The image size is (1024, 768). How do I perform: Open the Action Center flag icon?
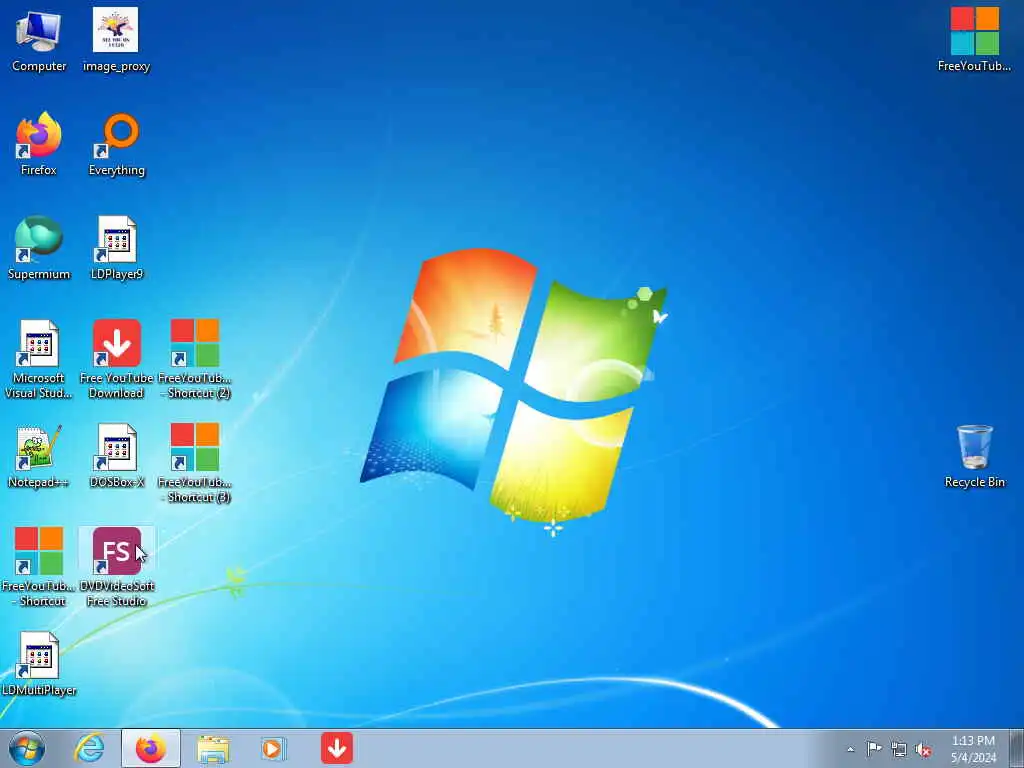pos(874,749)
